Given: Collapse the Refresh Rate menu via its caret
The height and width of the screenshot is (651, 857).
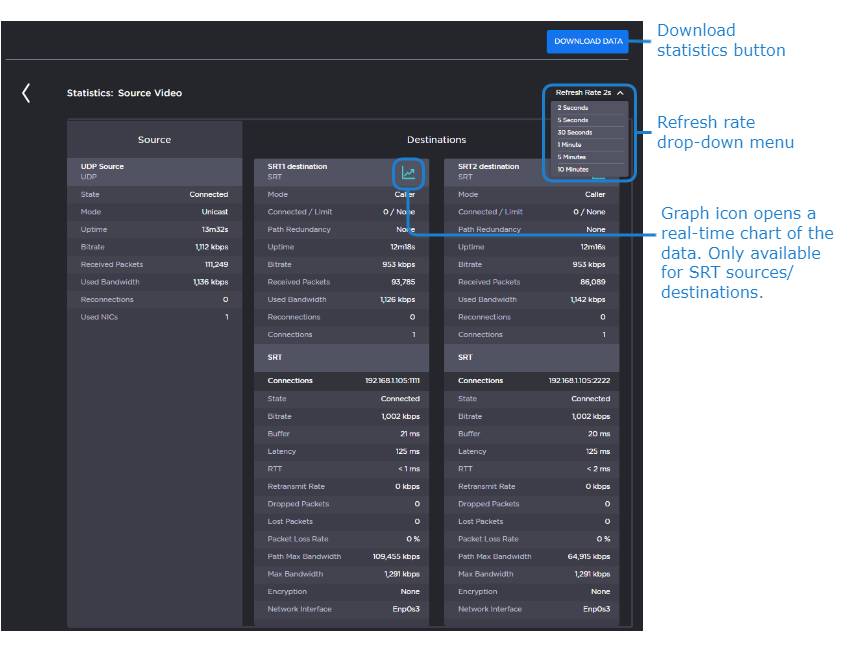Looking at the screenshot, I should click(620, 92).
